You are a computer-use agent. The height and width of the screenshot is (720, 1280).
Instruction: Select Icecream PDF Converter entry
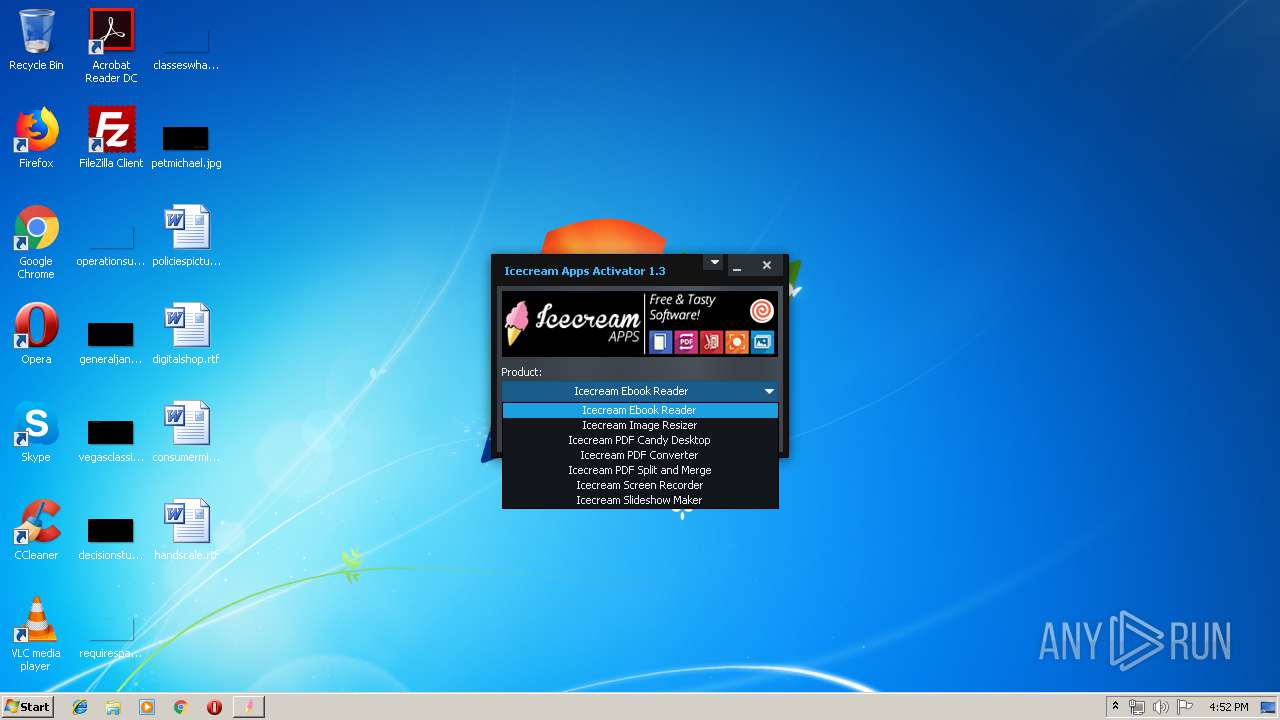pos(639,455)
